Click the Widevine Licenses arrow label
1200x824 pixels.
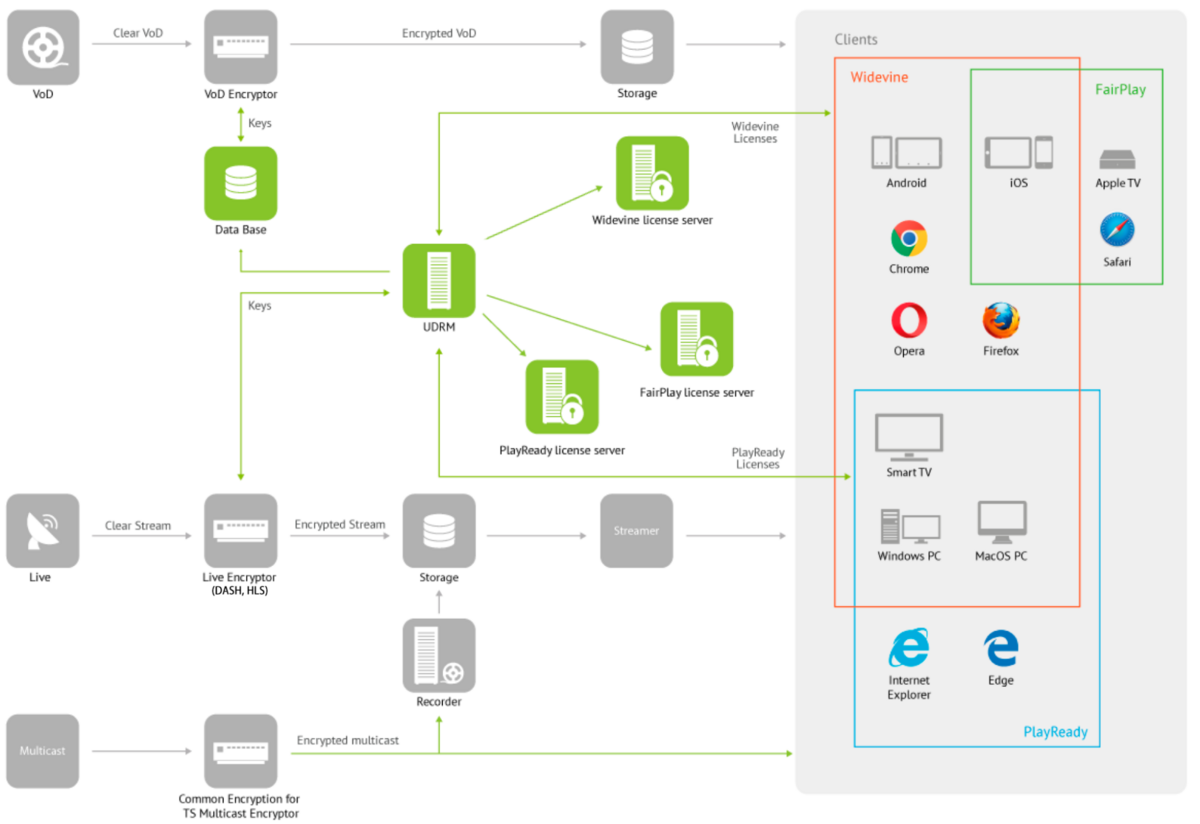pos(755,132)
